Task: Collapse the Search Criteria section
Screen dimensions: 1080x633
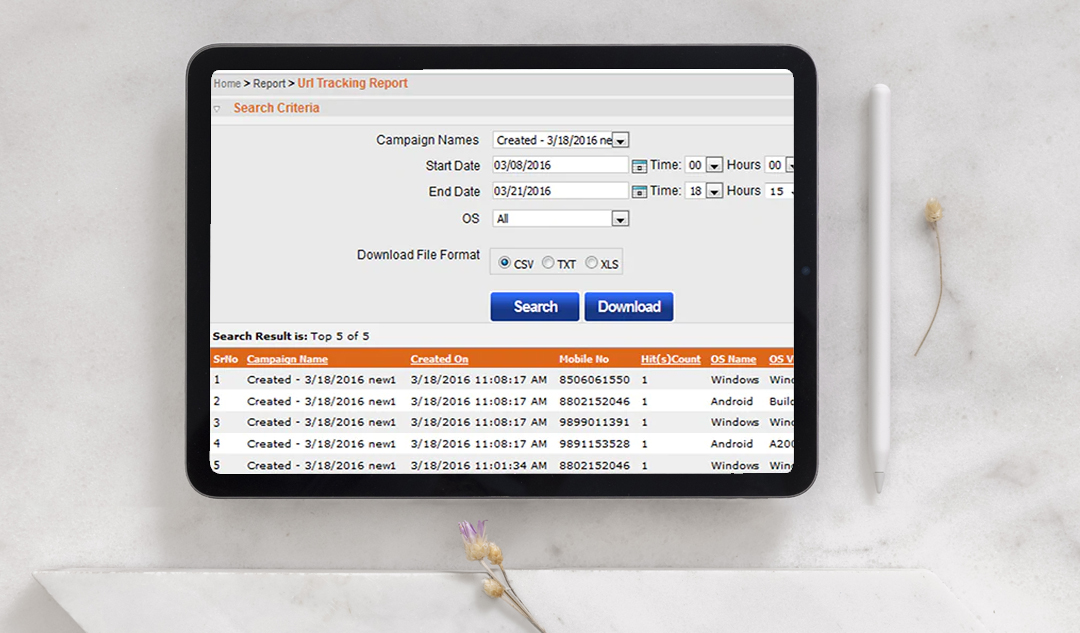Action: tap(217, 108)
